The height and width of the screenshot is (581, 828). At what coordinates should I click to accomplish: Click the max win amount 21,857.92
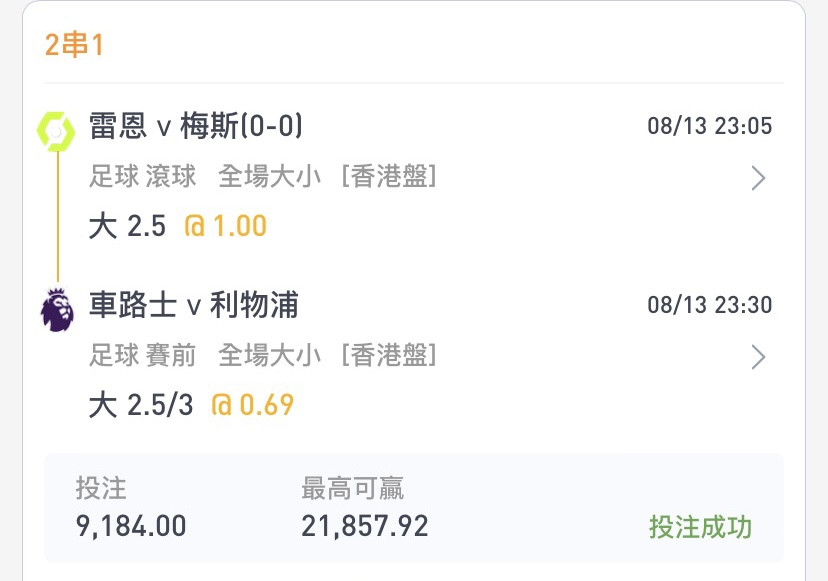point(365,526)
